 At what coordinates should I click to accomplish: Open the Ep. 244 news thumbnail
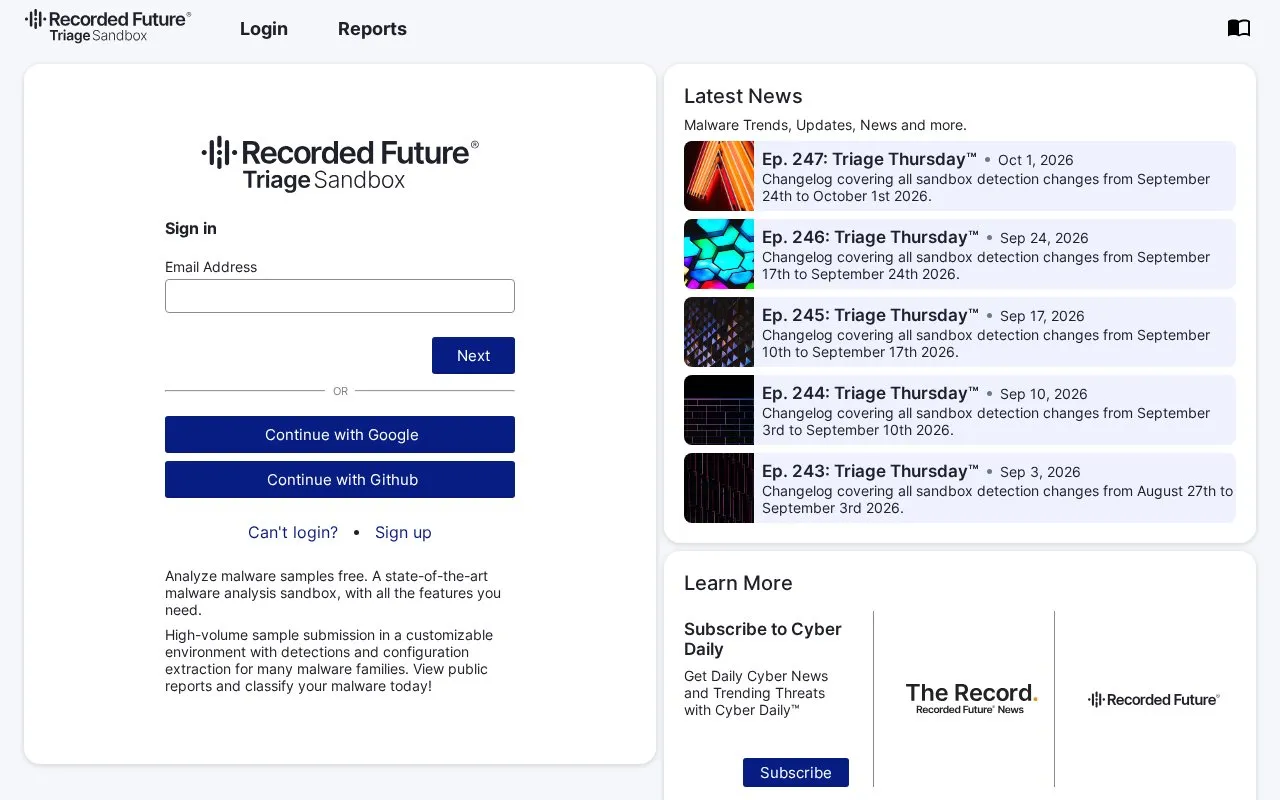tap(719, 410)
